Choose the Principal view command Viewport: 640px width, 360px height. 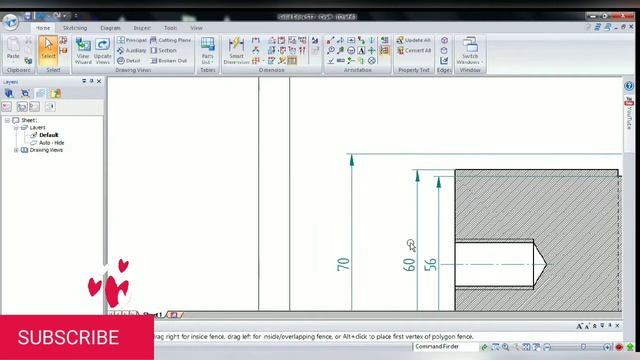point(132,40)
